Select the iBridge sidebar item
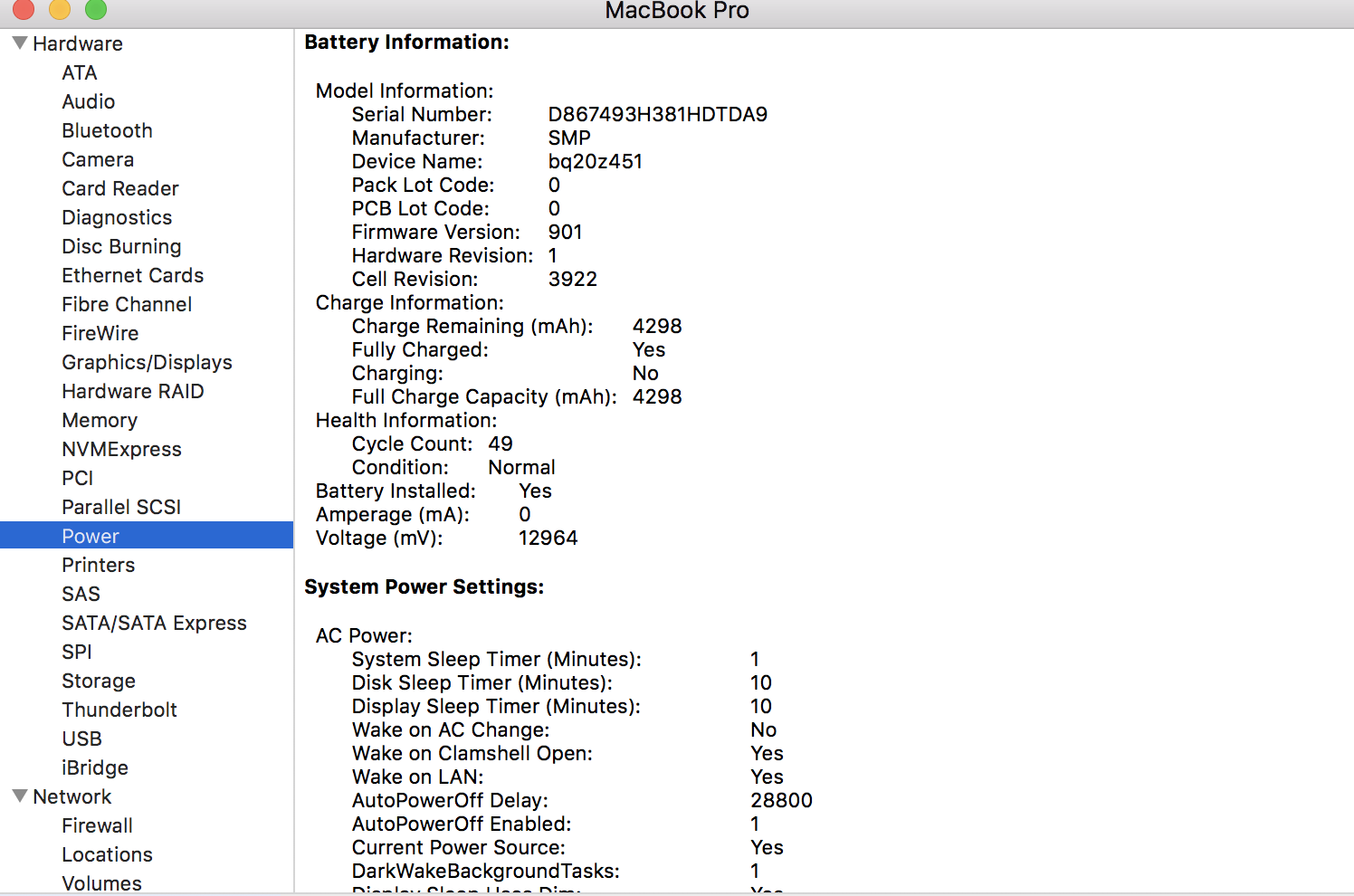 pos(95,767)
